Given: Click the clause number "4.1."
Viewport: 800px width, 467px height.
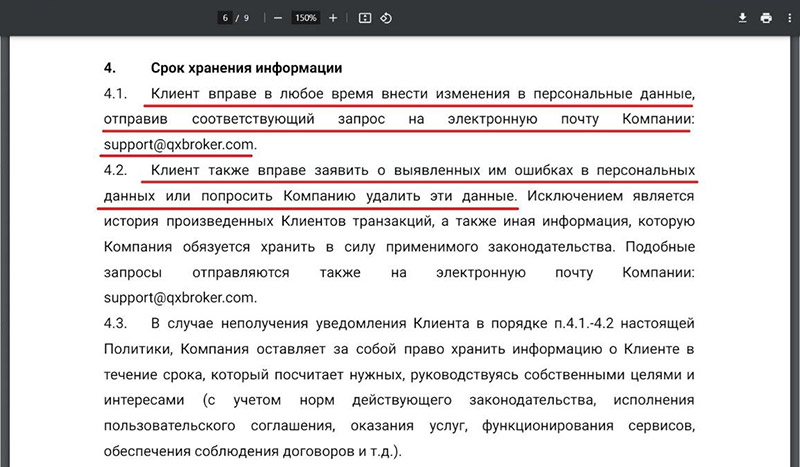Looking at the screenshot, I should tap(115, 94).
